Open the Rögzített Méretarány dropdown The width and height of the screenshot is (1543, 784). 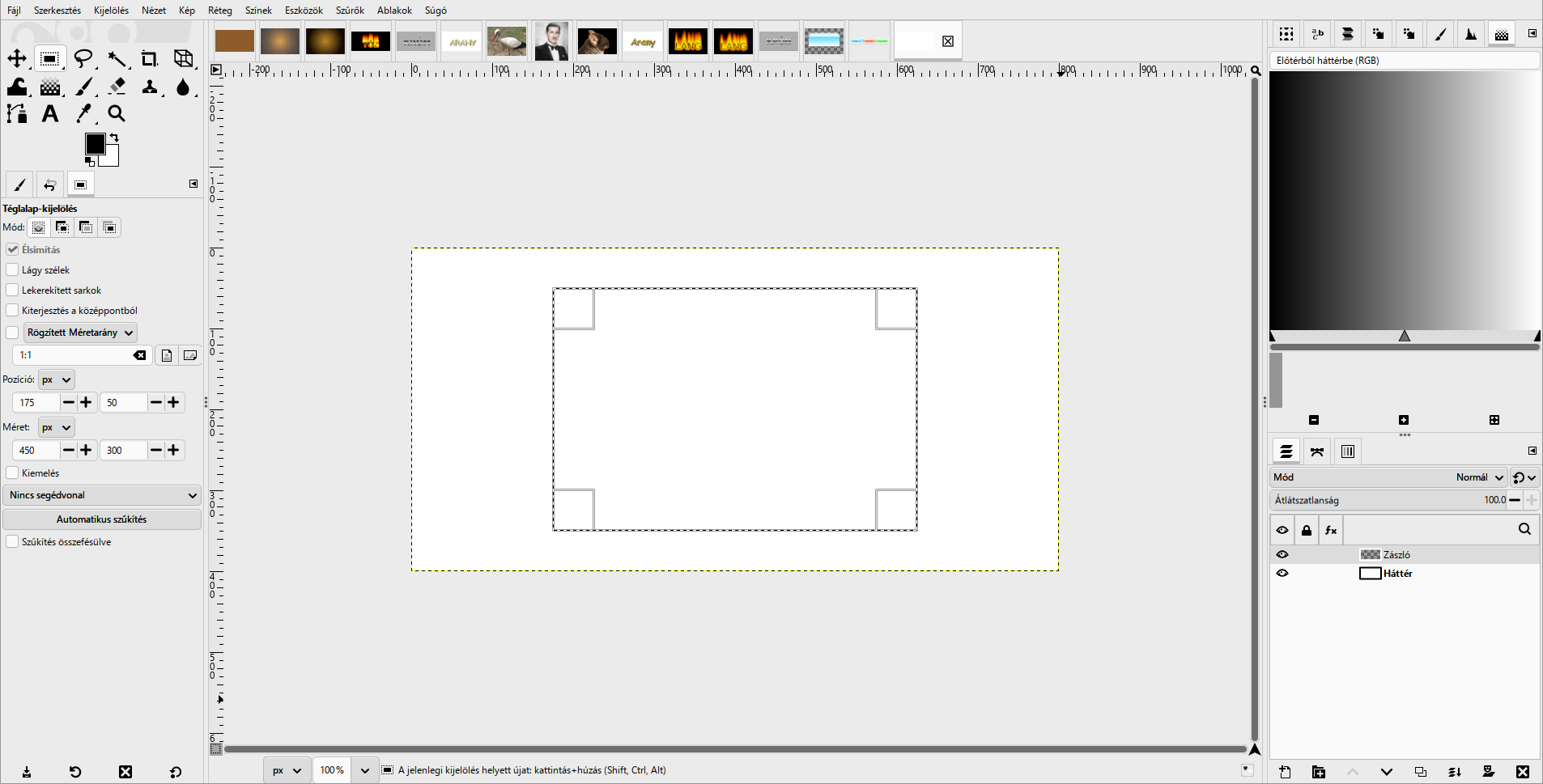click(x=80, y=333)
